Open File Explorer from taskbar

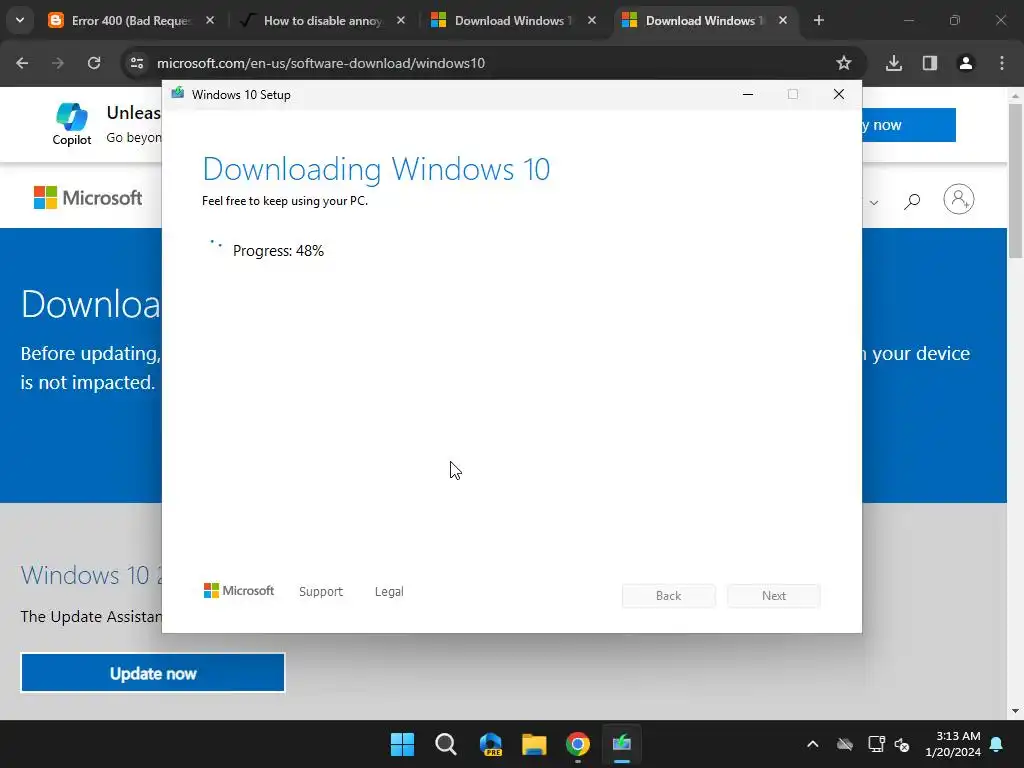point(534,744)
